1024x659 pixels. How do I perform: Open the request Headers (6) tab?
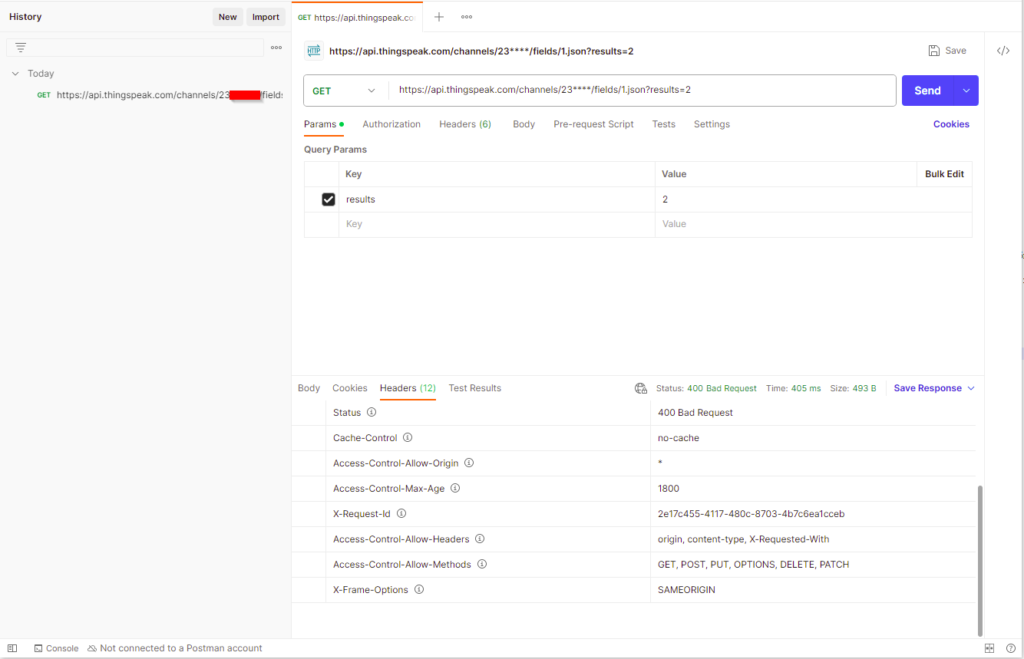[x=465, y=124]
